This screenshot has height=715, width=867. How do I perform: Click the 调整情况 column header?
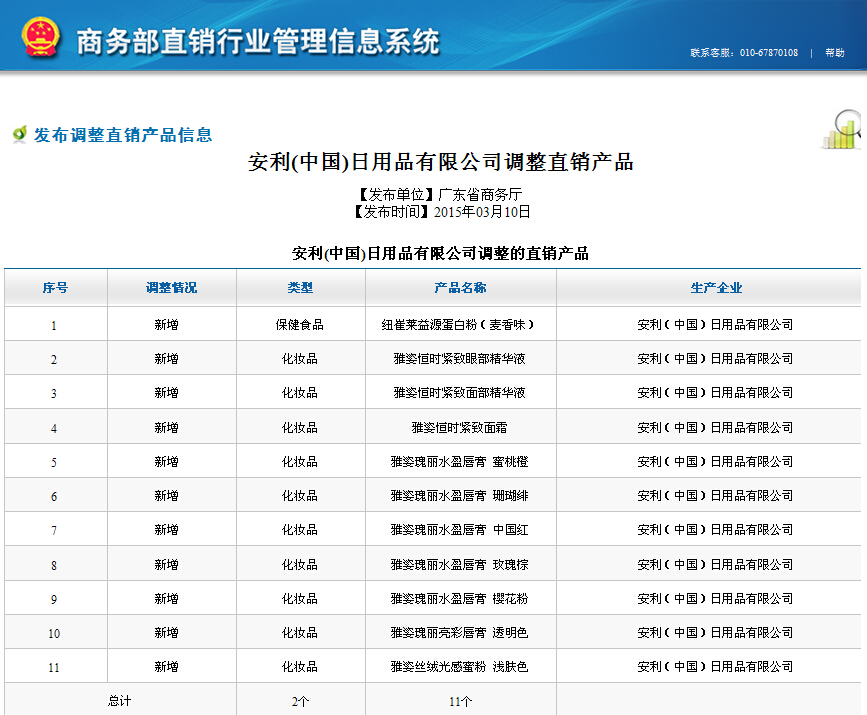pyautogui.click(x=171, y=288)
